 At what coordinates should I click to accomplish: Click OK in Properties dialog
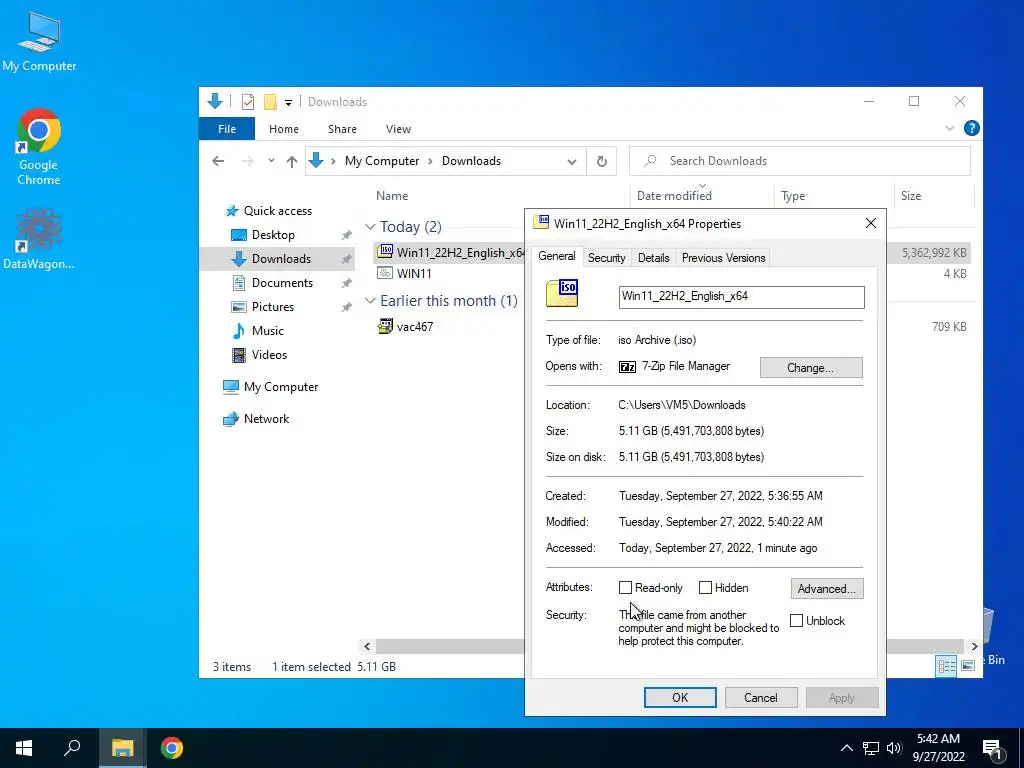(x=680, y=697)
